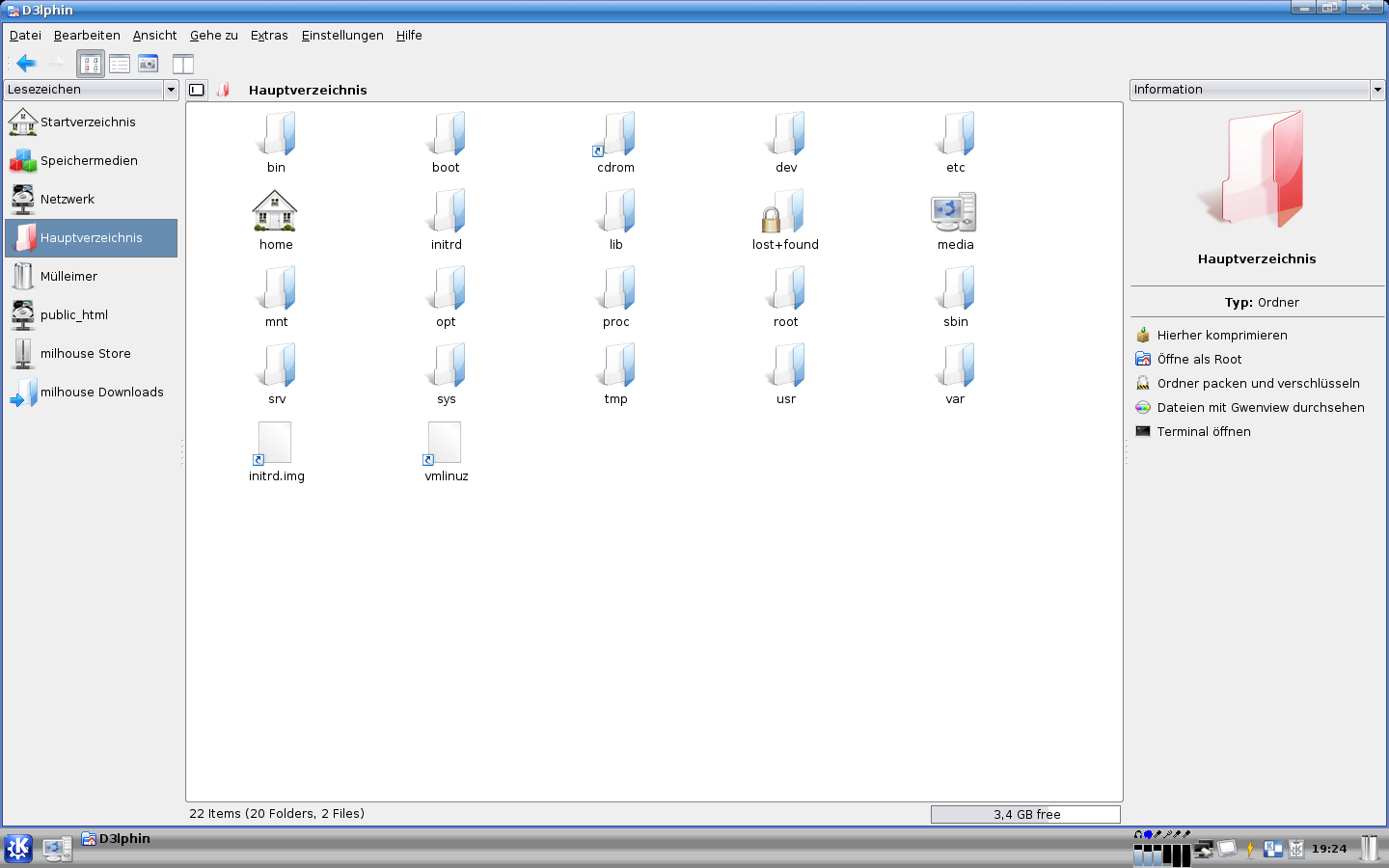Image resolution: width=1389 pixels, height=868 pixels.
Task: Open the KDE start menu button
Action: (x=18, y=849)
